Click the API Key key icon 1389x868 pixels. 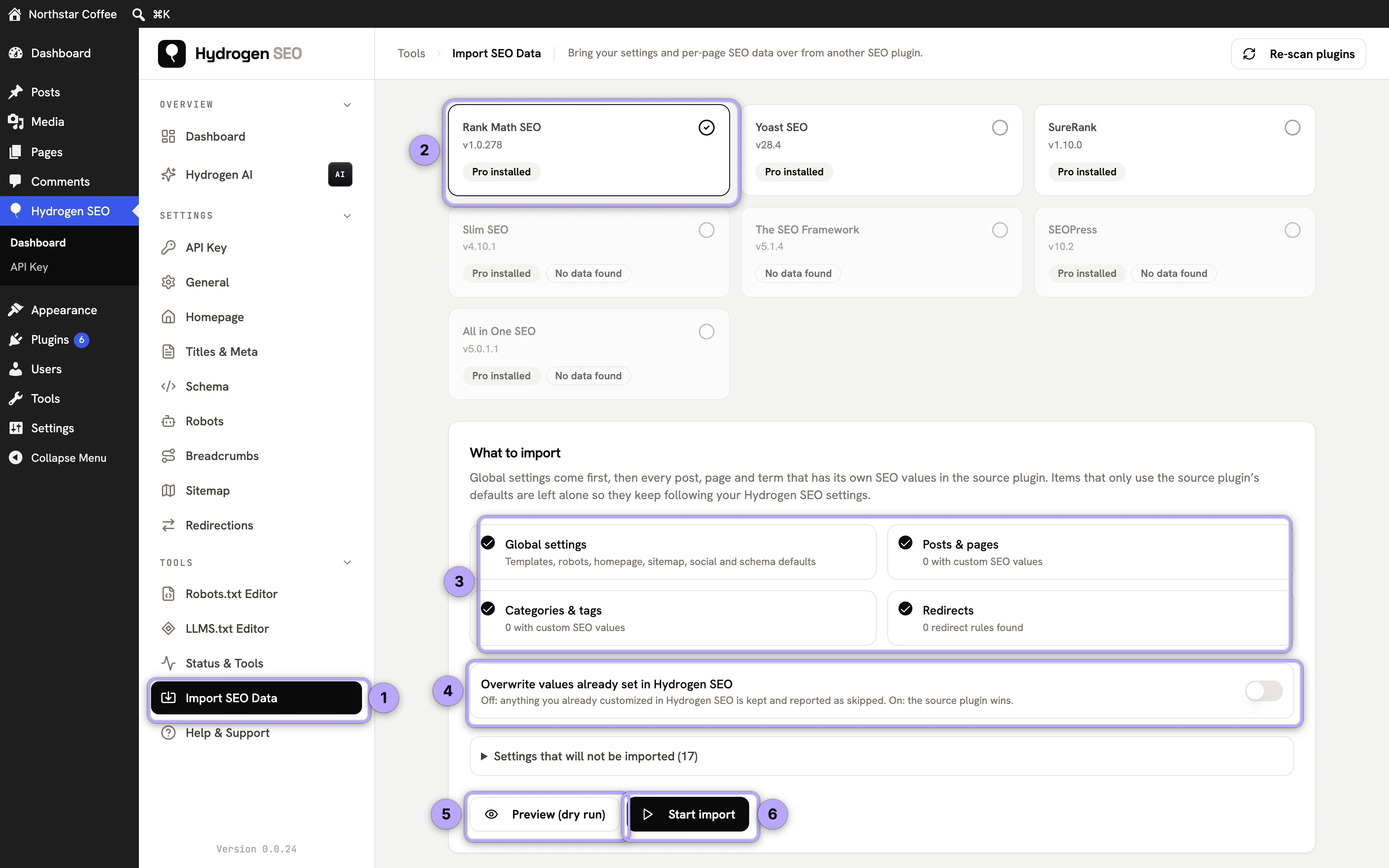tap(168, 247)
